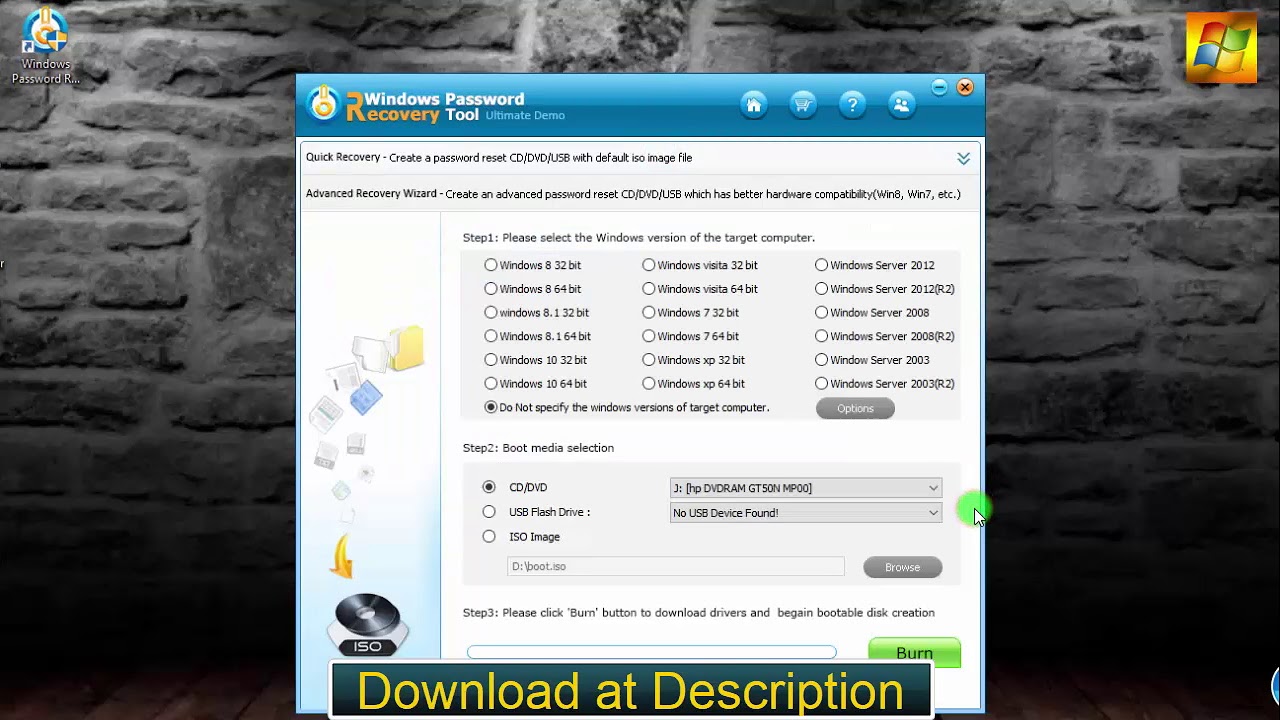Open the No USB Device Found dropdown
1280x720 pixels.
coord(806,513)
